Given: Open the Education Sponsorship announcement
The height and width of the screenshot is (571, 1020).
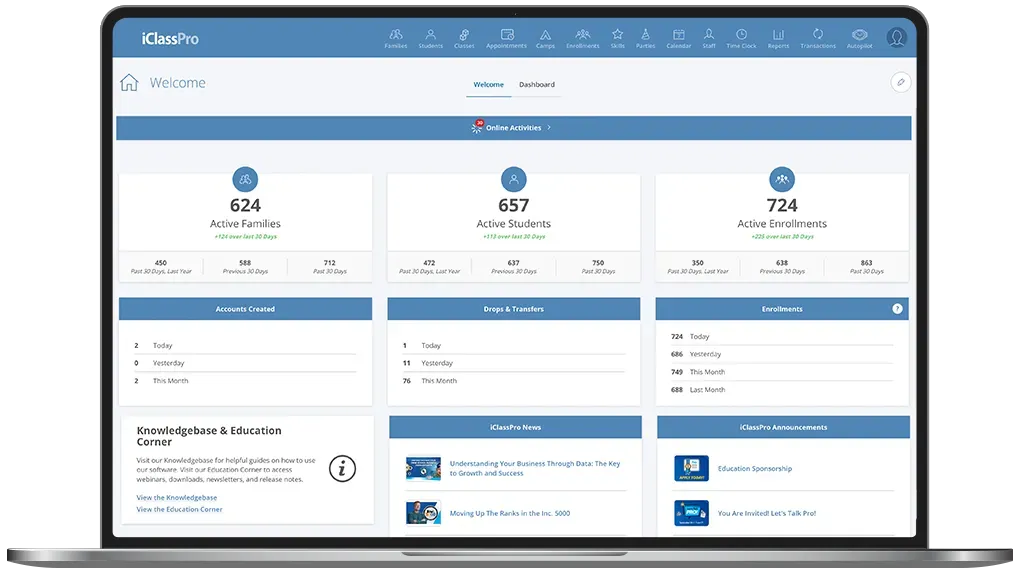Looking at the screenshot, I should [755, 468].
